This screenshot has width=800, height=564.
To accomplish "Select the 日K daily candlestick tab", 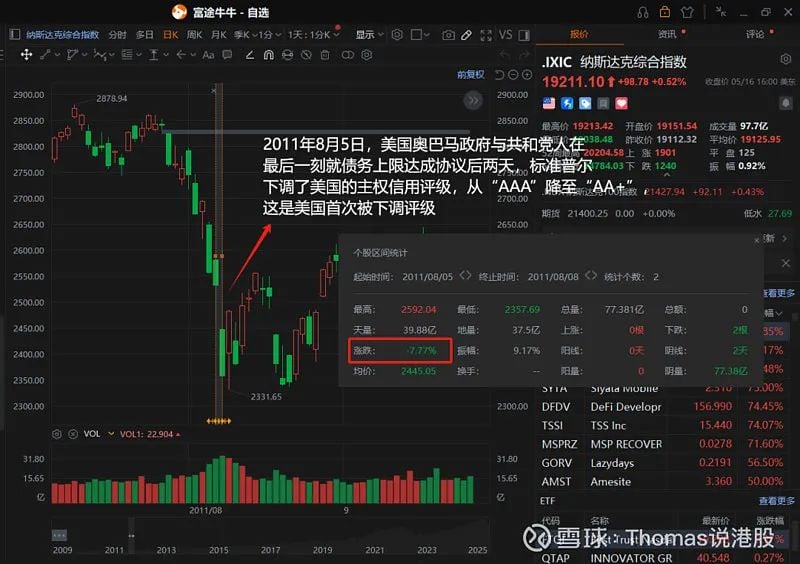I will (170, 35).
